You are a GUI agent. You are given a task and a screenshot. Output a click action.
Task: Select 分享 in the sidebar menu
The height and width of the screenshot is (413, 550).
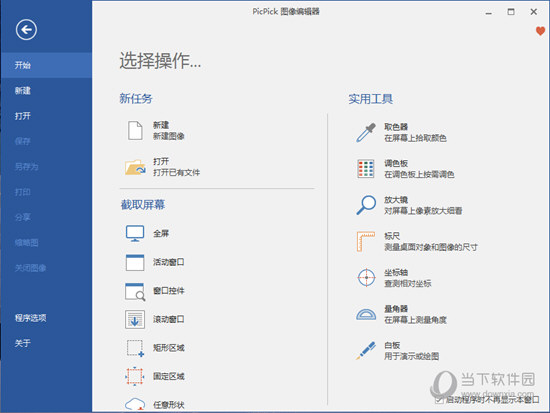46,218
